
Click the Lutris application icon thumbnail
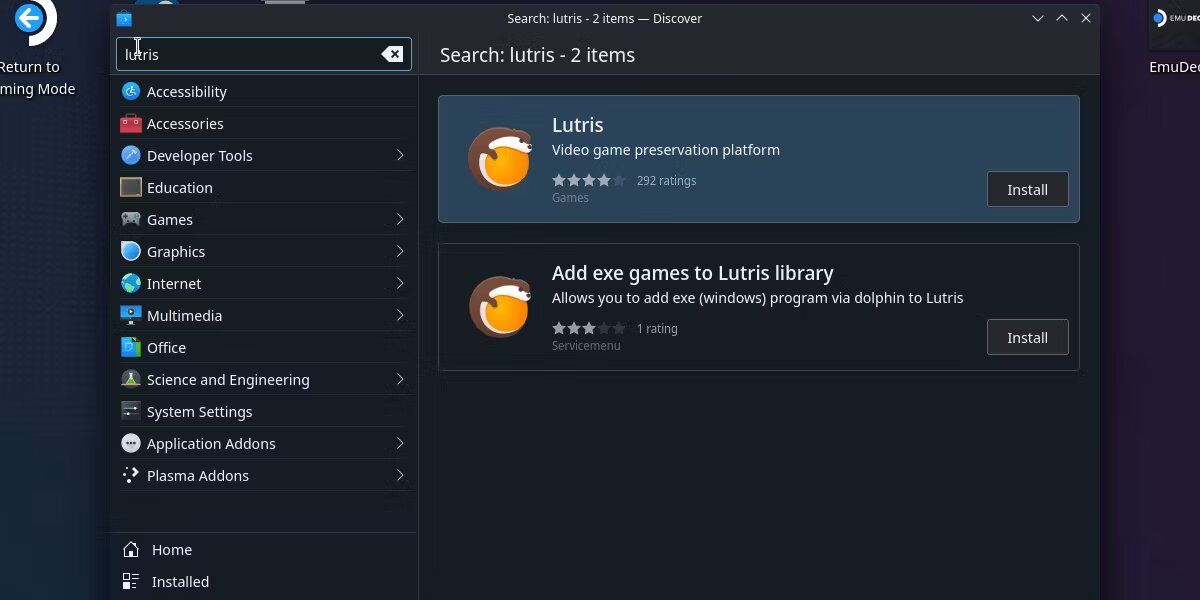pos(500,157)
